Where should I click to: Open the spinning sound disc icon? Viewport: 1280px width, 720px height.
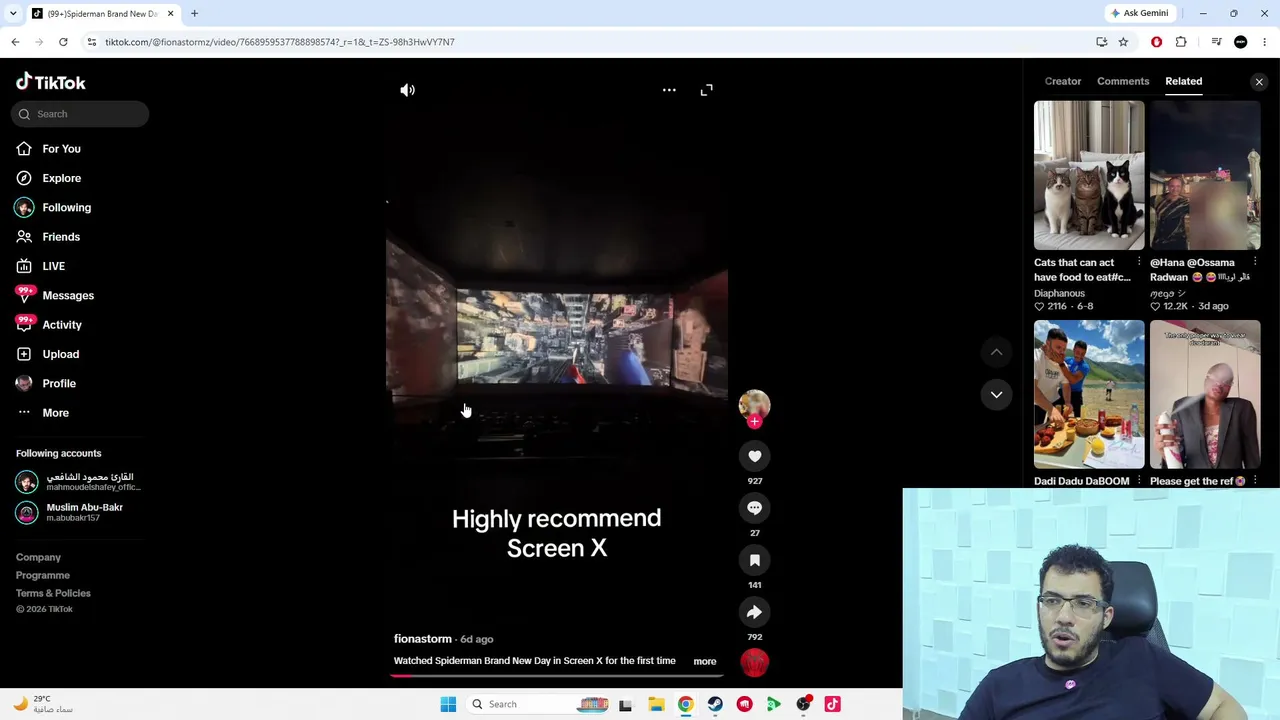(x=755, y=662)
